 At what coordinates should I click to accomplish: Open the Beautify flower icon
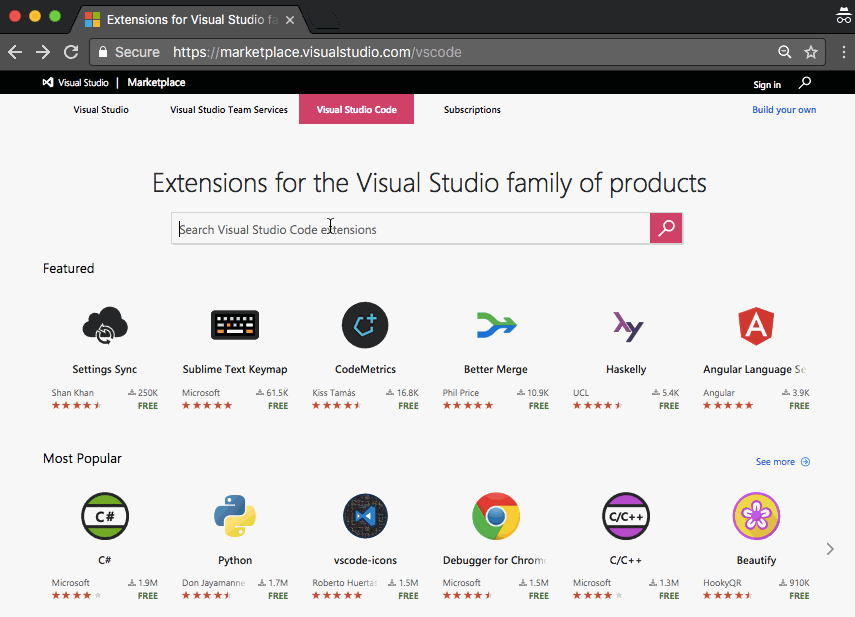pos(756,516)
